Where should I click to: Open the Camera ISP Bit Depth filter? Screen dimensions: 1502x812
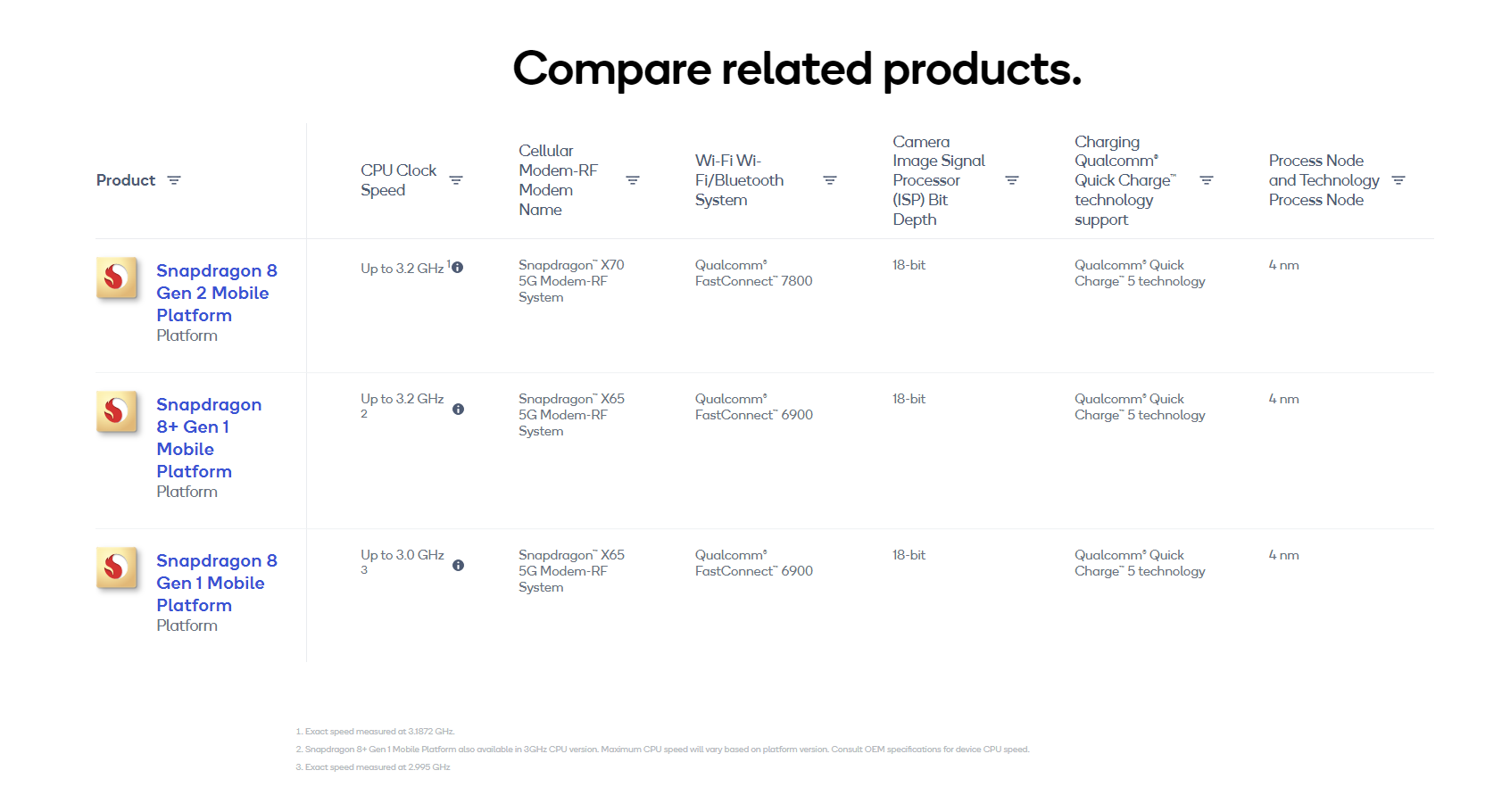(x=1012, y=180)
